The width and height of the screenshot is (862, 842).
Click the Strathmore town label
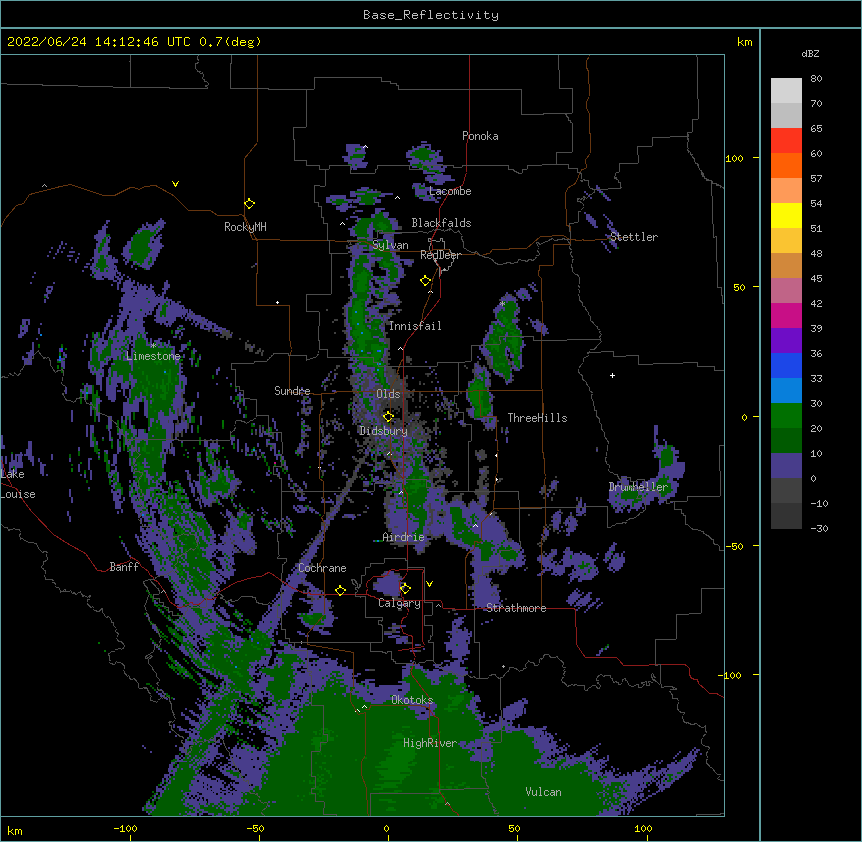click(516, 608)
